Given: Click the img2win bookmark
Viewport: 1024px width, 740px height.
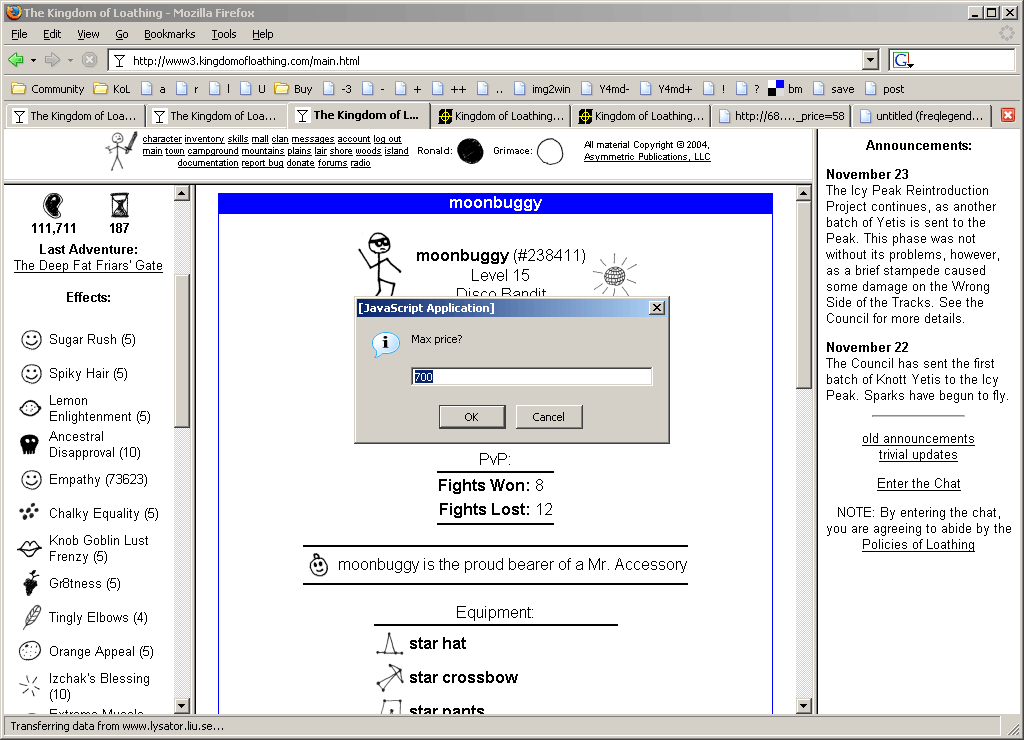Looking at the screenshot, I should (x=542, y=89).
